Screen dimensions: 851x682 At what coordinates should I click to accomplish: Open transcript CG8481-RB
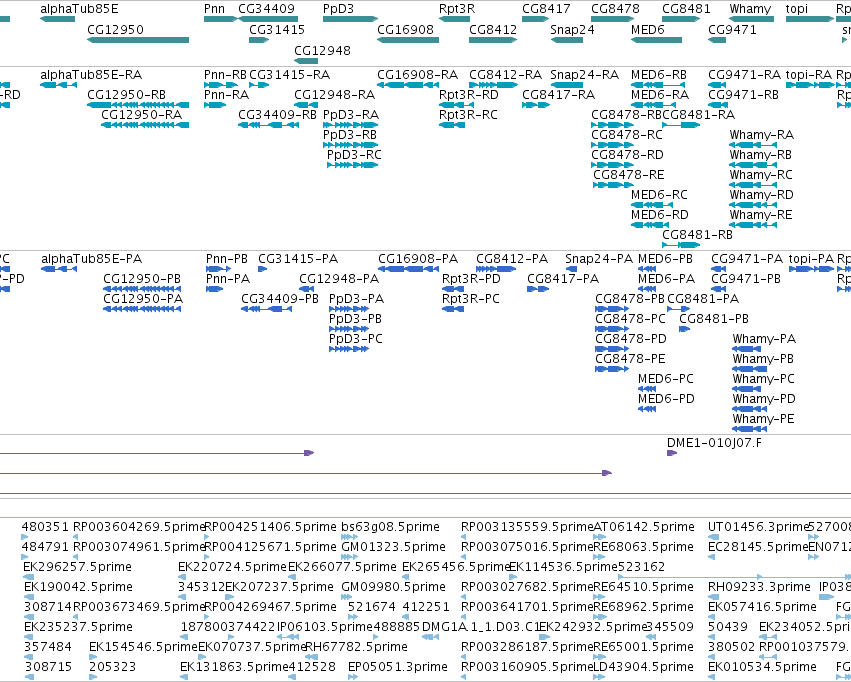[x=697, y=235]
